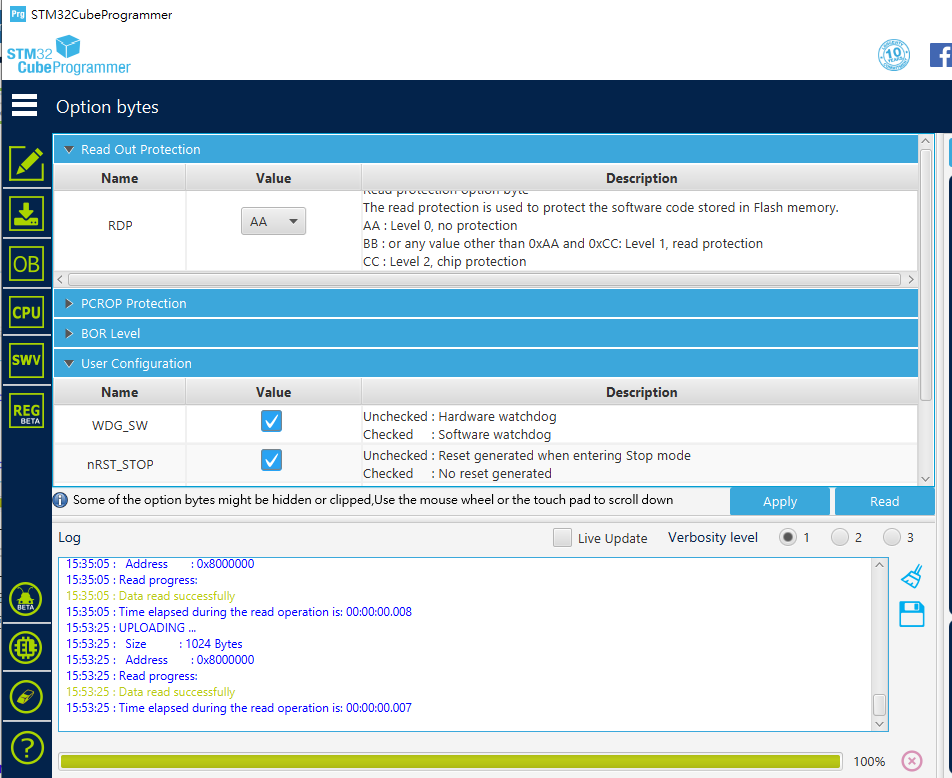Image resolution: width=952 pixels, height=778 pixels.
Task: Select verbosity level 1
Action: click(x=787, y=537)
